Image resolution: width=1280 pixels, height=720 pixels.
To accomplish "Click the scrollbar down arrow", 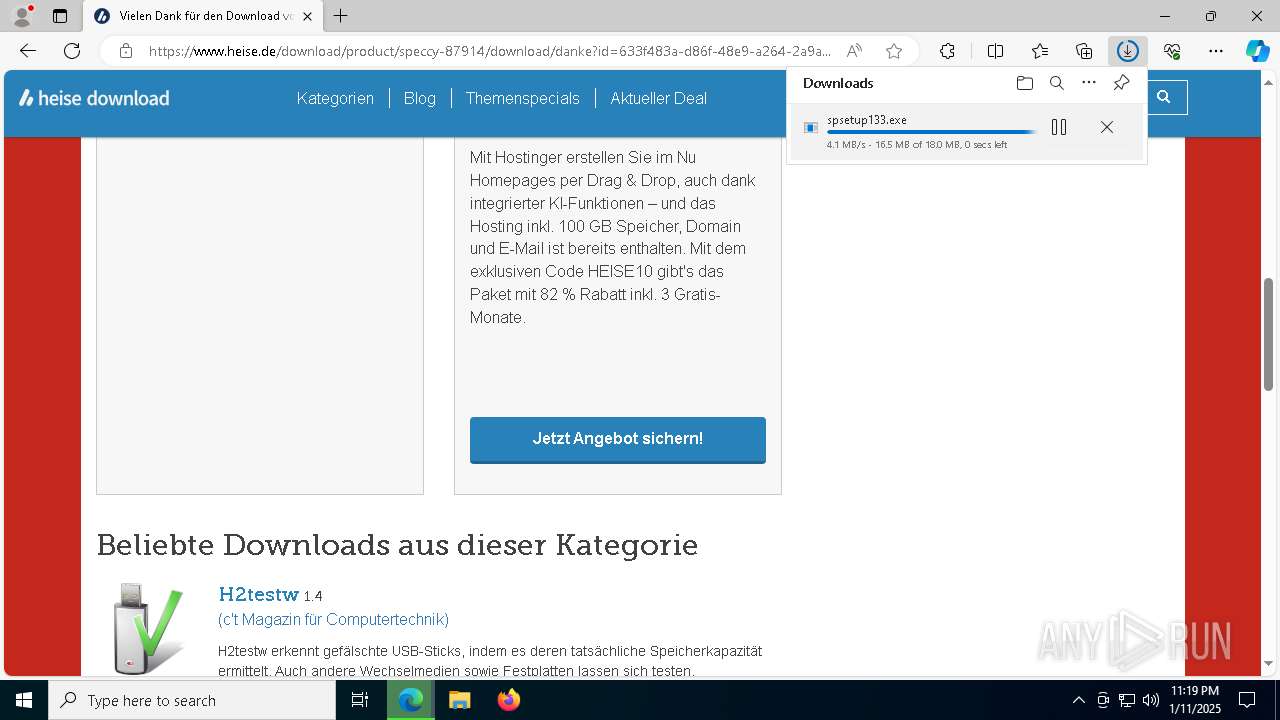I will (1268, 664).
